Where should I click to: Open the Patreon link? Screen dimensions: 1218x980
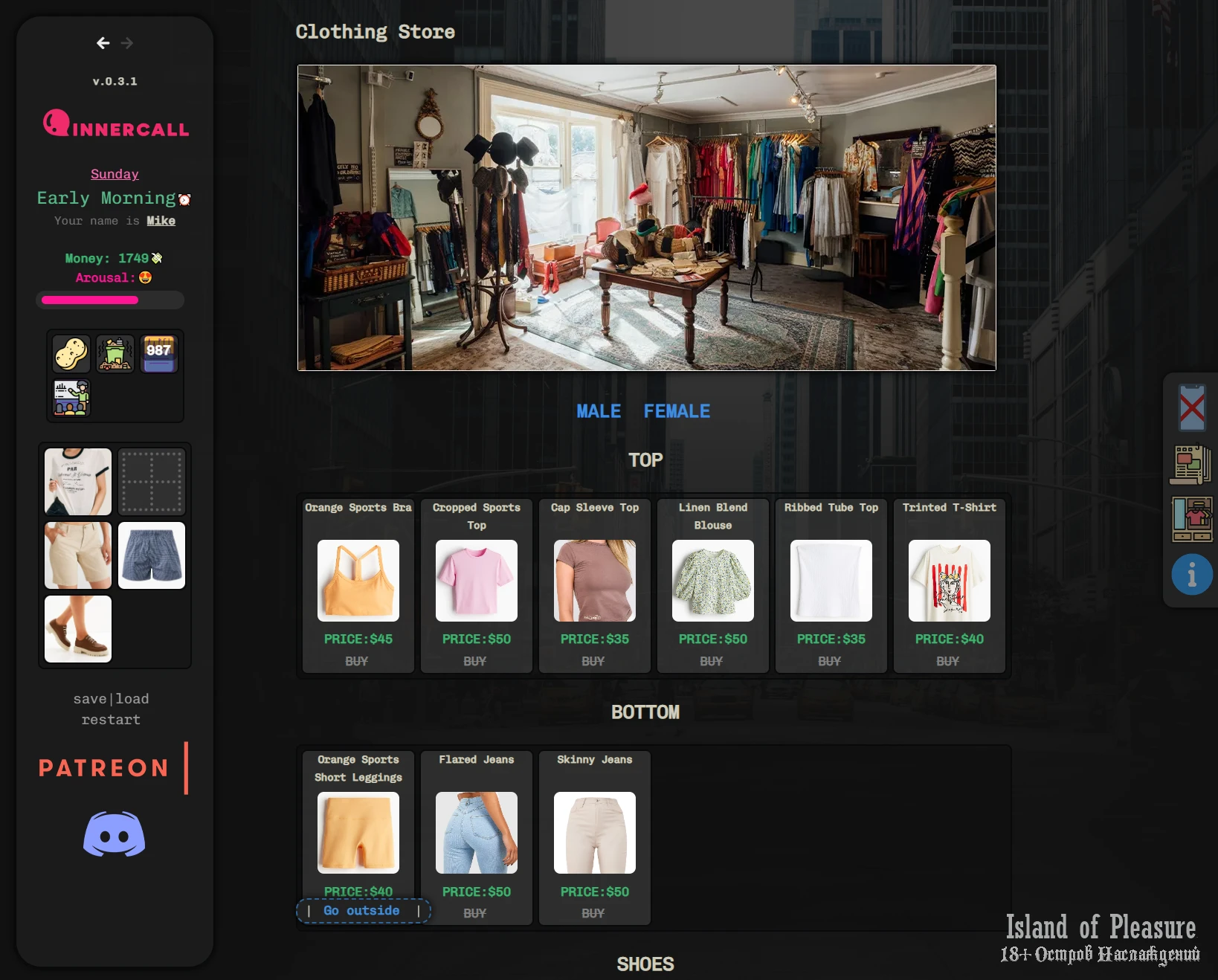[x=104, y=768]
